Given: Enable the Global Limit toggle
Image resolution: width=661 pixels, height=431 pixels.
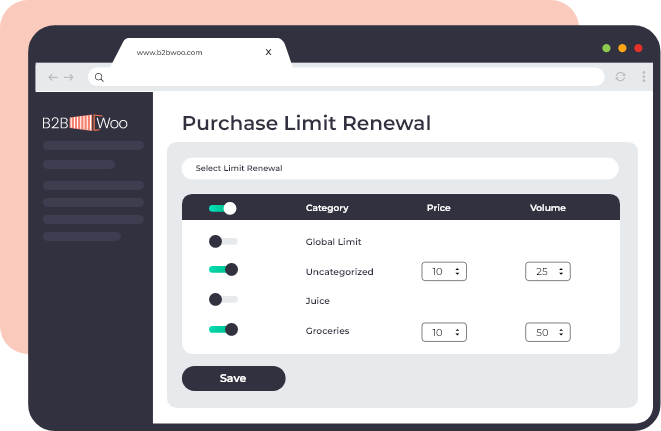Looking at the screenshot, I should click(223, 241).
